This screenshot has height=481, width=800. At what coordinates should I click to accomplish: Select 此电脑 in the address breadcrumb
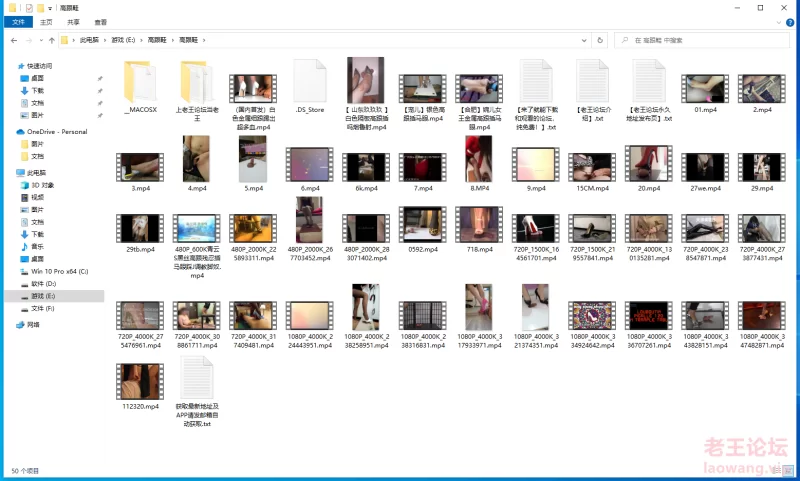point(89,40)
